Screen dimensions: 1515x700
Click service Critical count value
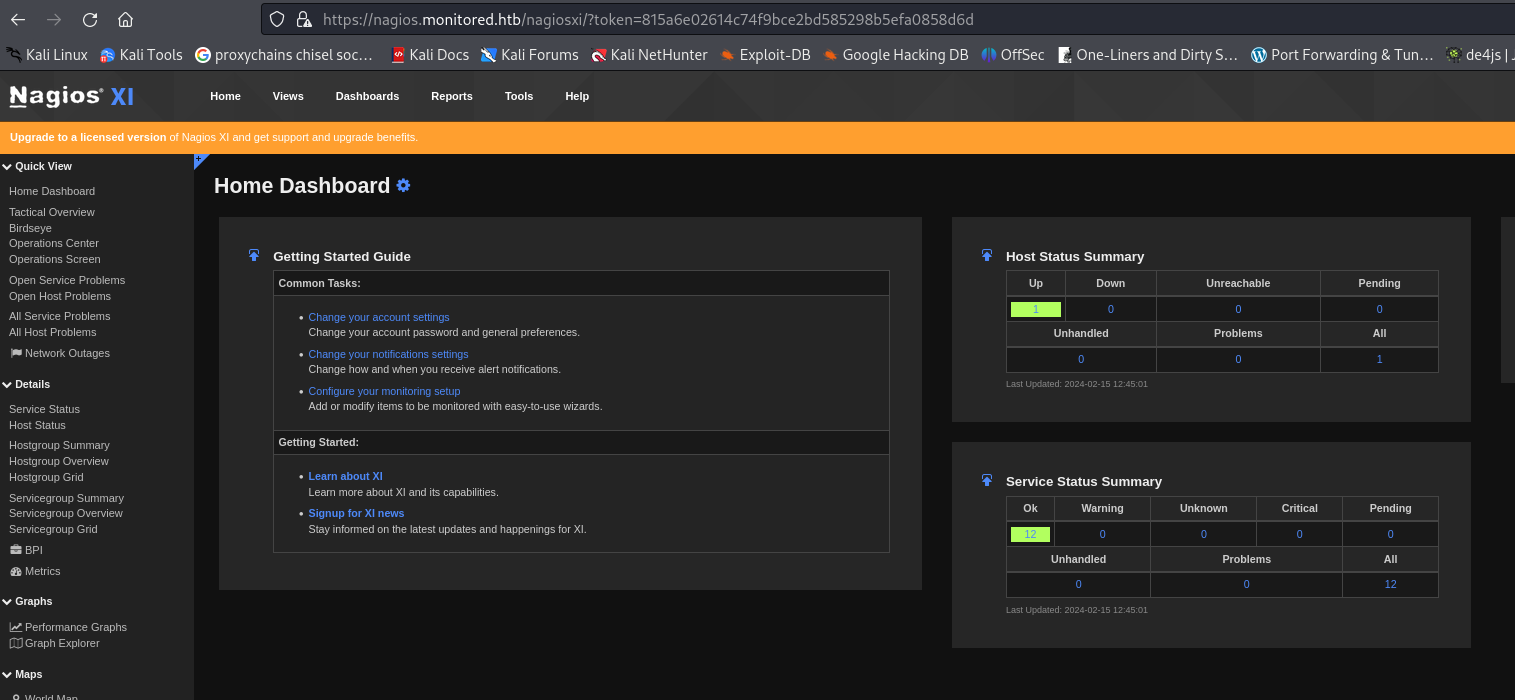[x=1299, y=534]
